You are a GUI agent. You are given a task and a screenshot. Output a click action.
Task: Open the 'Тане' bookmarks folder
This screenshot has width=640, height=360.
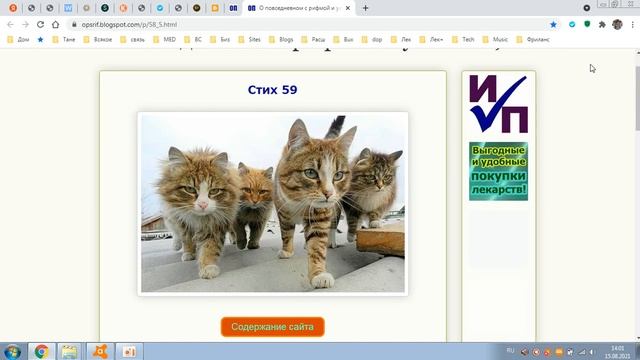[x=64, y=40]
